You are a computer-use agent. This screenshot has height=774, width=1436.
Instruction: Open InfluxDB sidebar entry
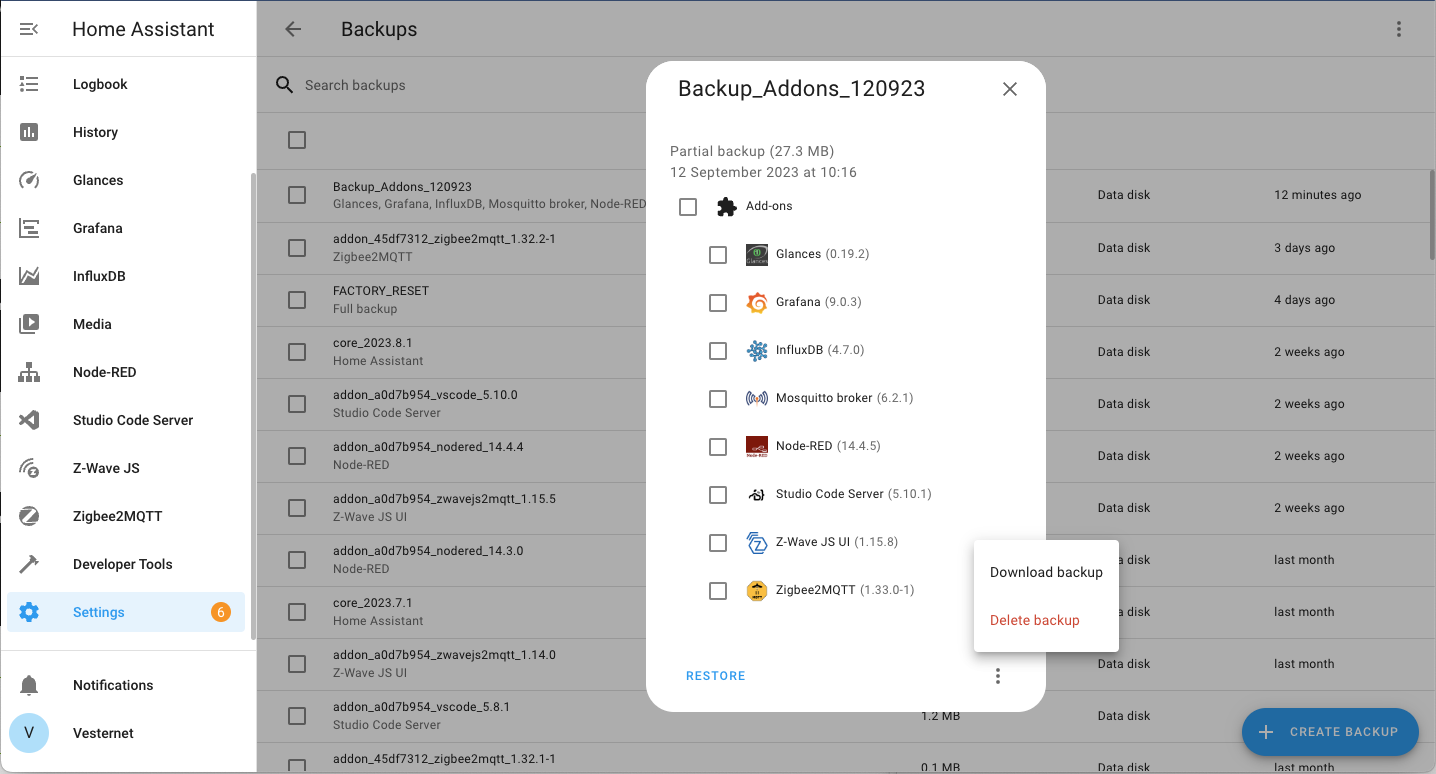126,276
